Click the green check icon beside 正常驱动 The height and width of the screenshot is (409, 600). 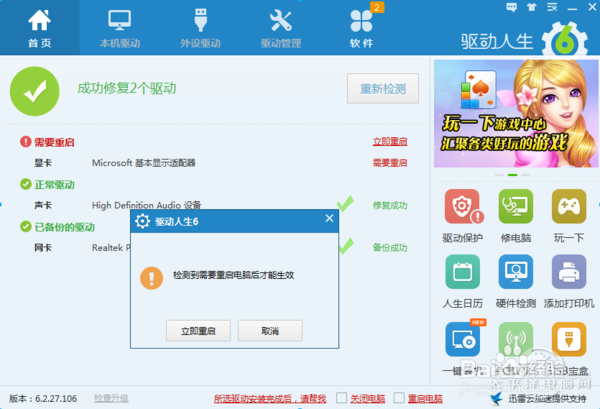(25, 184)
